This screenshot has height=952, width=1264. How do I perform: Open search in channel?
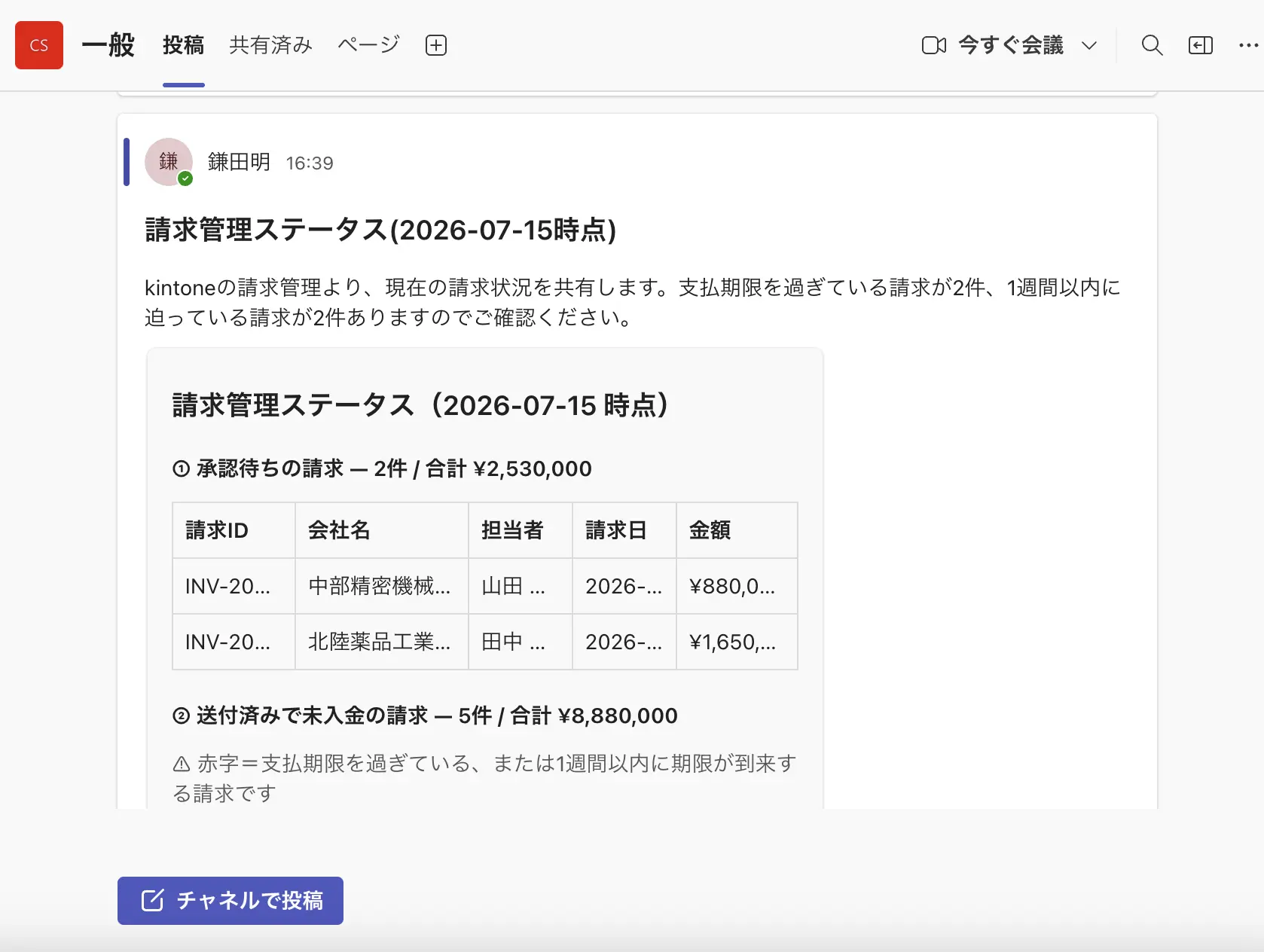pos(1152,45)
